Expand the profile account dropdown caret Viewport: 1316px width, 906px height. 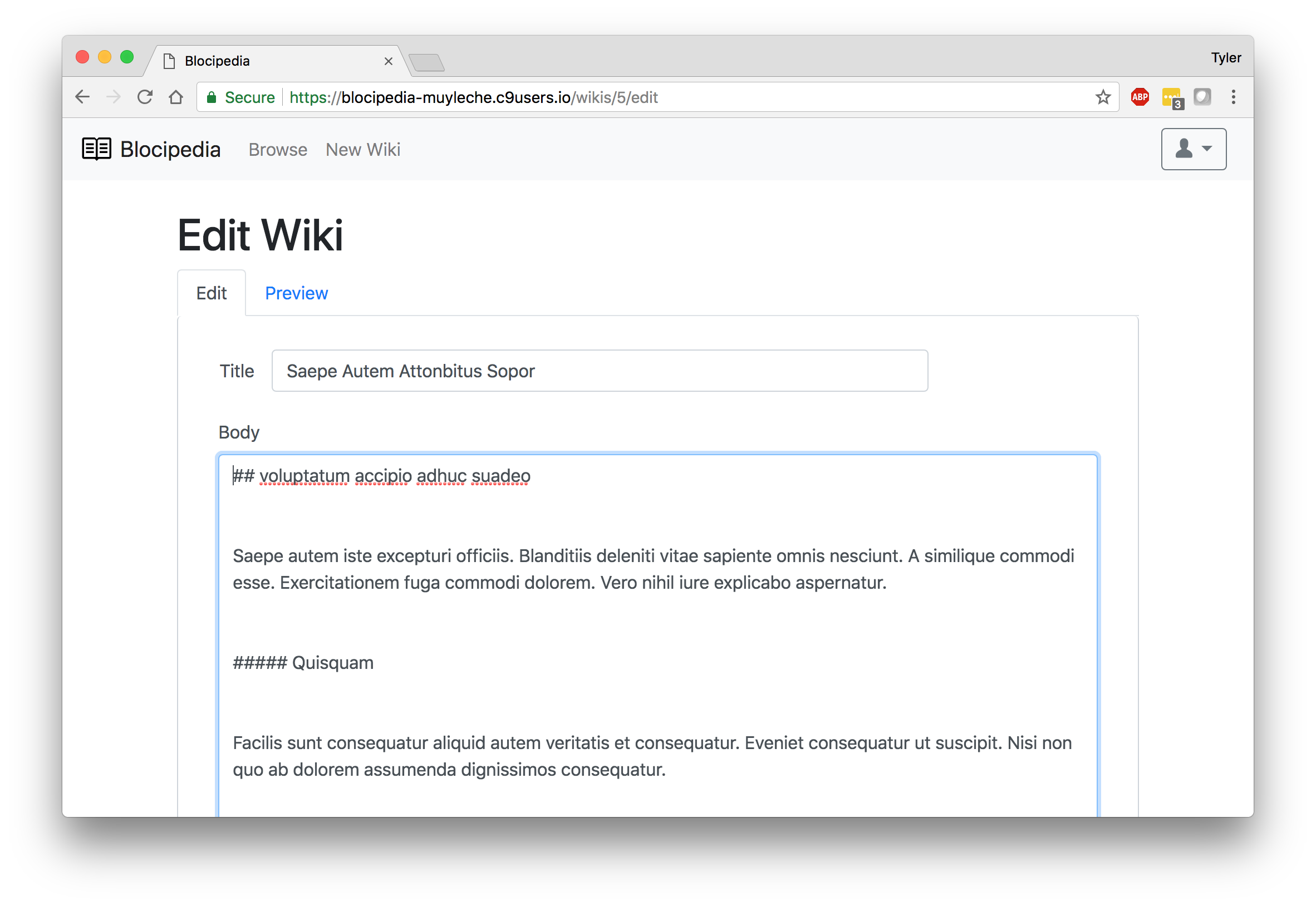coord(1207,149)
